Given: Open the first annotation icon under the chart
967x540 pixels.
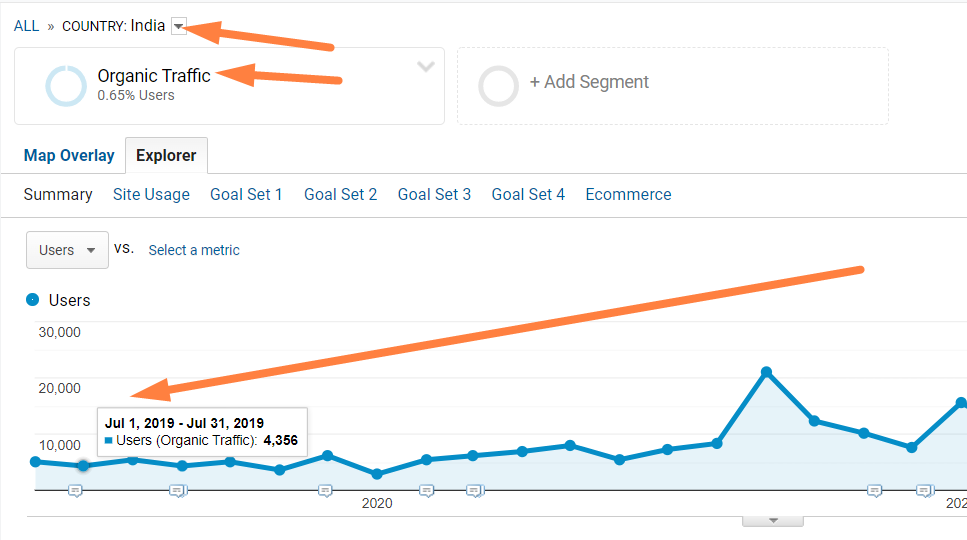Looking at the screenshot, I should point(75,491).
